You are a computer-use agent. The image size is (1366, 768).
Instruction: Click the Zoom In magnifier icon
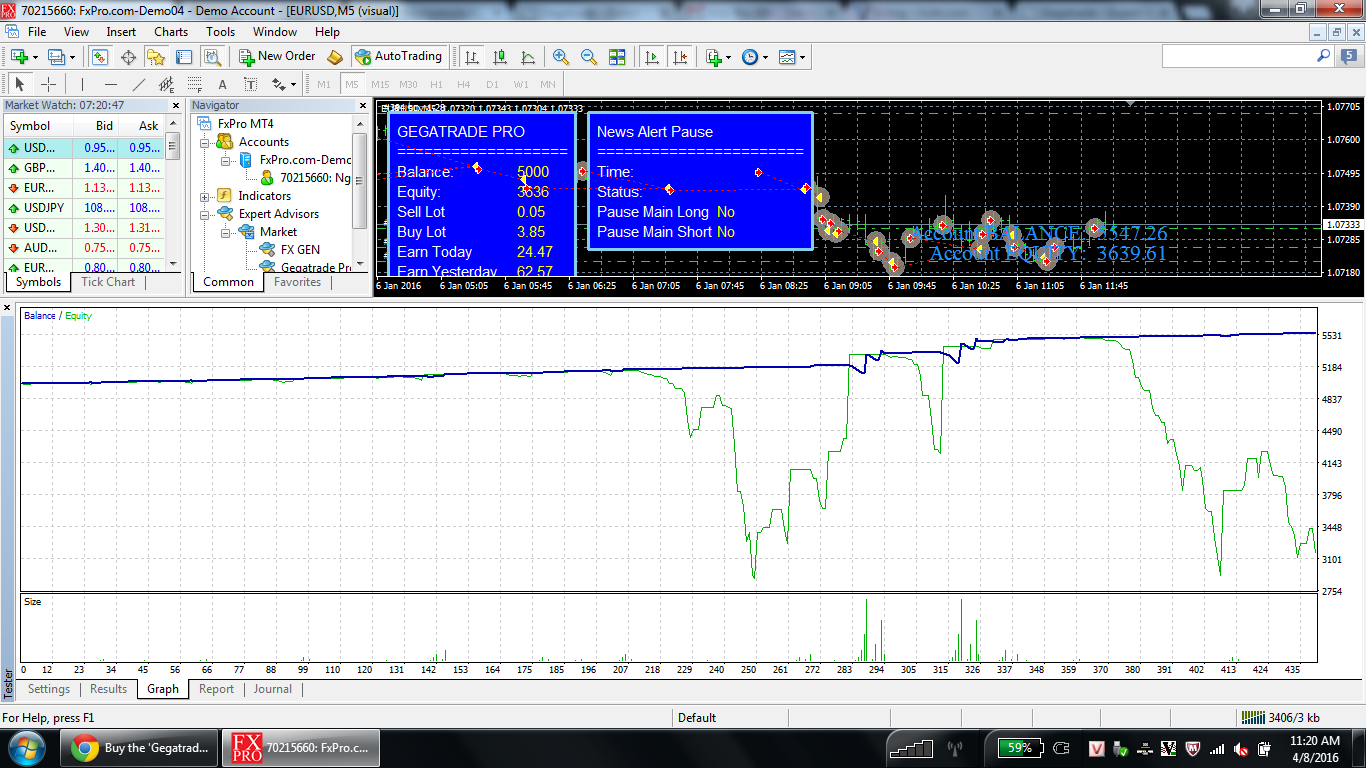coord(561,57)
